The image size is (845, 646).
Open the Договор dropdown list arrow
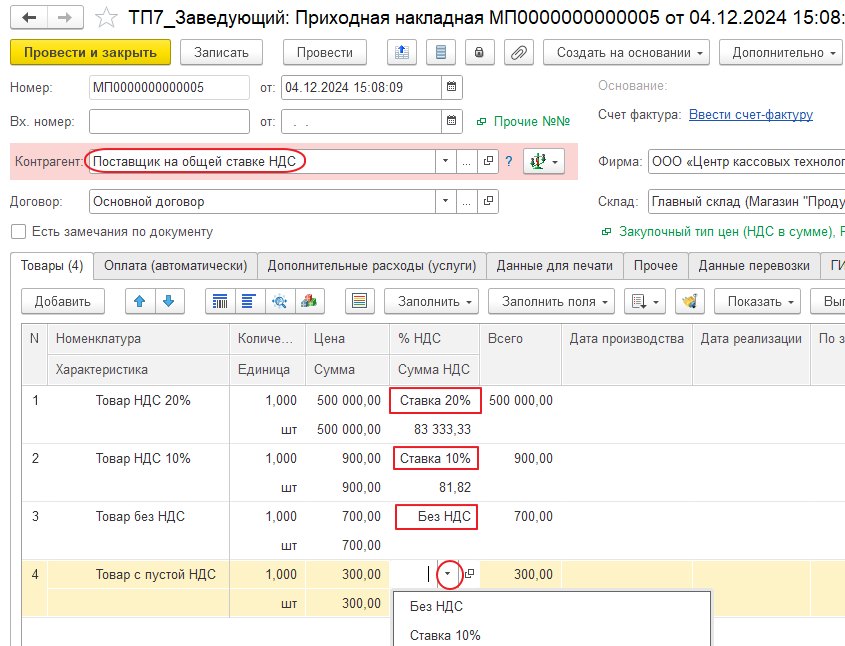pyautogui.click(x=445, y=202)
